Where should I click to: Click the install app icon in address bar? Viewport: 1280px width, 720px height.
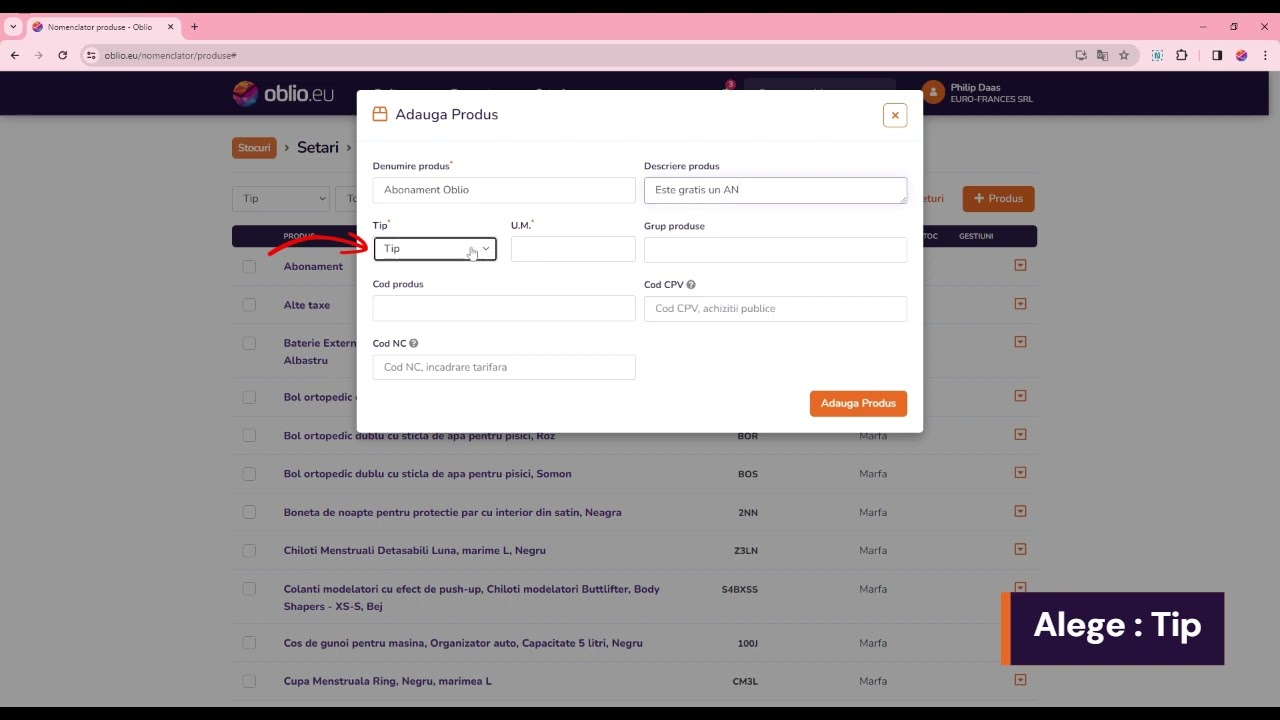(x=1081, y=55)
